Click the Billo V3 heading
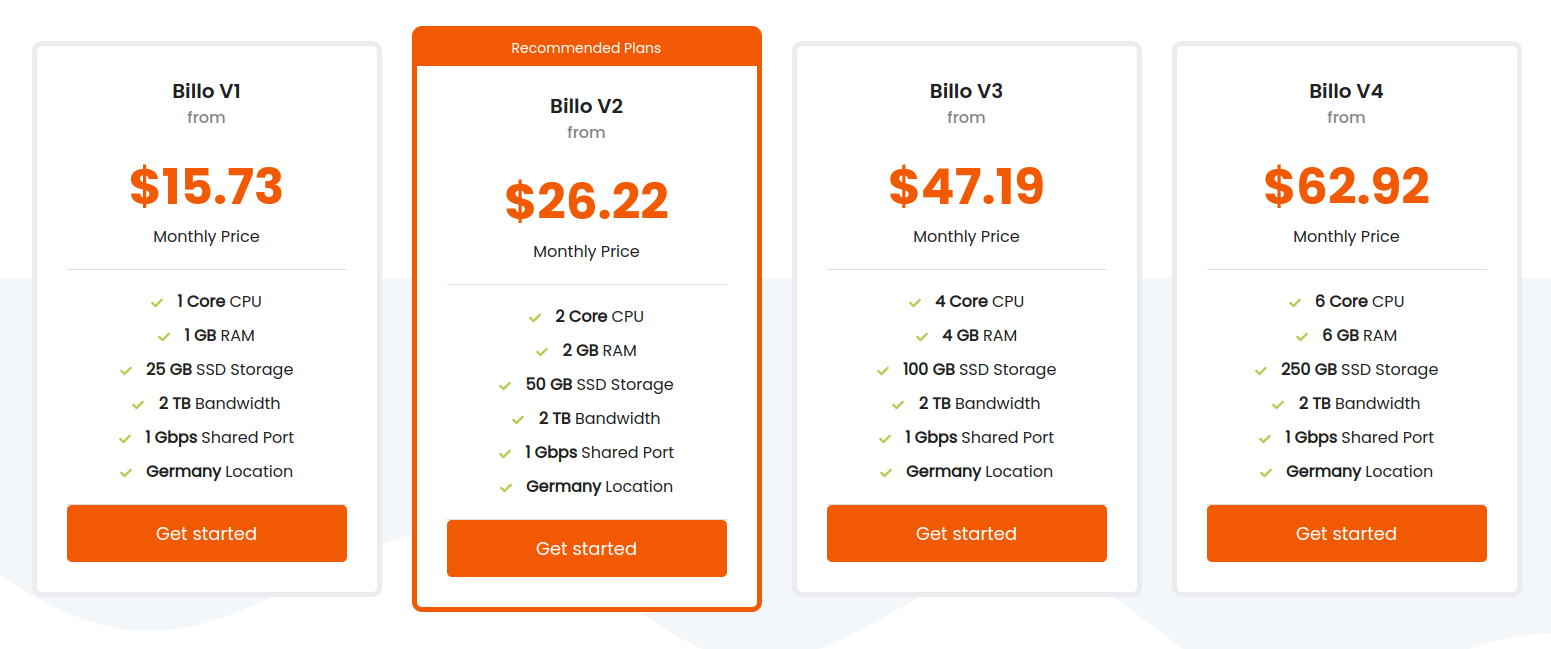The image size is (1551, 649). 966,91
